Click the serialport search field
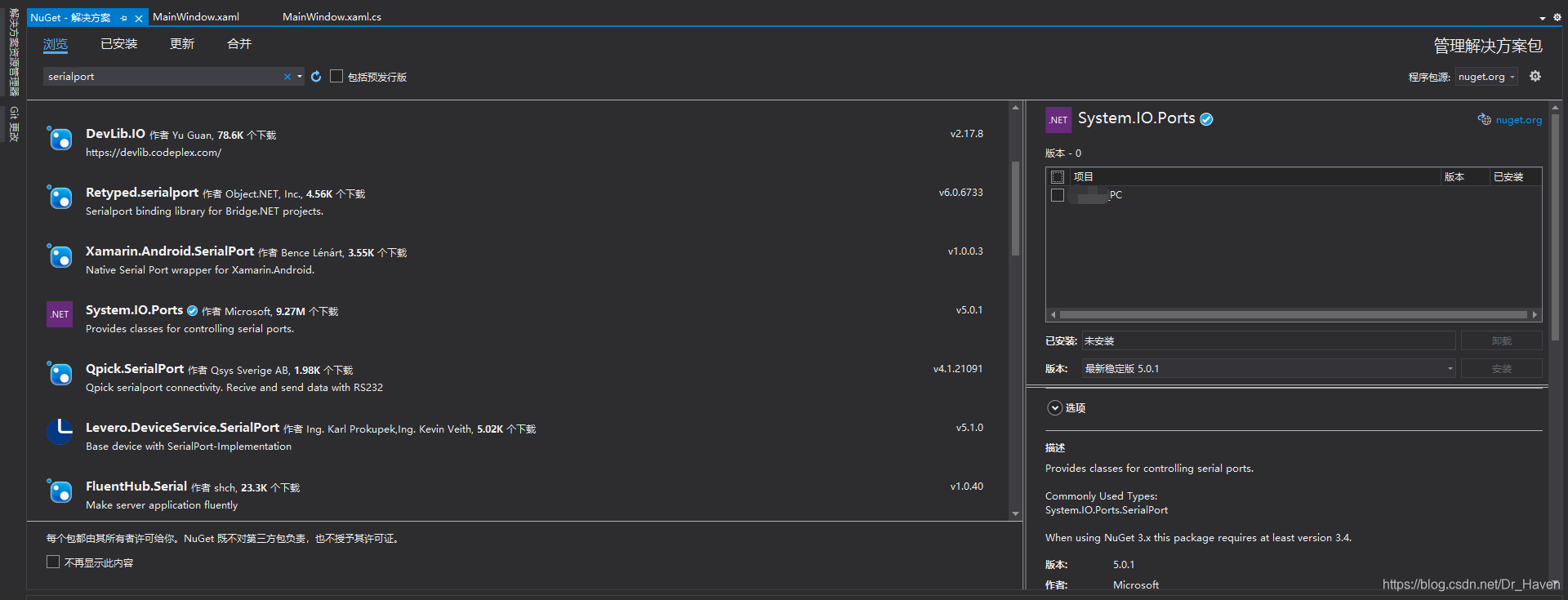Screen dimensions: 1568x600 (x=163, y=77)
